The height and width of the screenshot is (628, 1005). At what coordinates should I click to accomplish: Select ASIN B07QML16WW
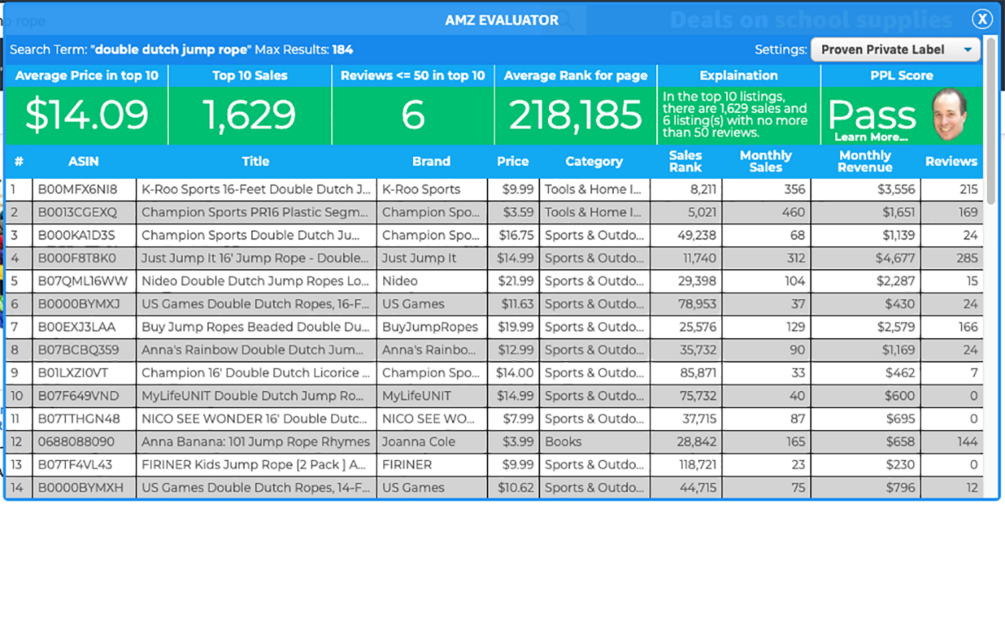coord(83,281)
